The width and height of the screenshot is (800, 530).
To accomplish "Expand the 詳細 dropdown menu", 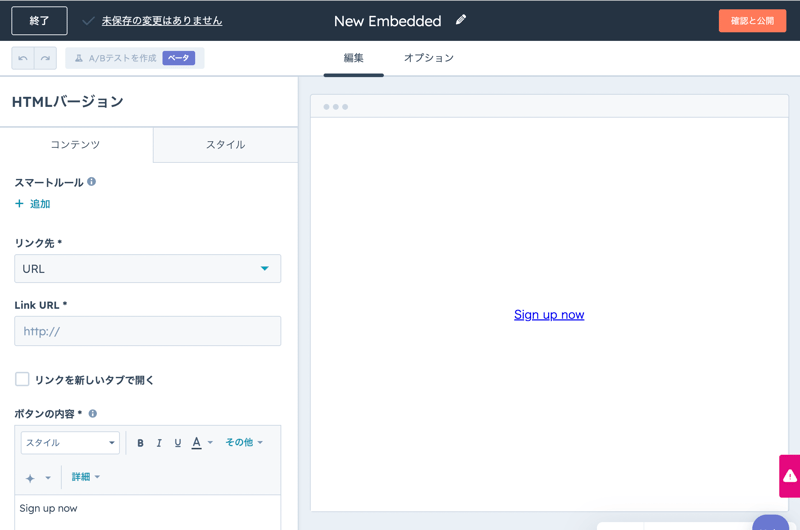I will coord(85,477).
